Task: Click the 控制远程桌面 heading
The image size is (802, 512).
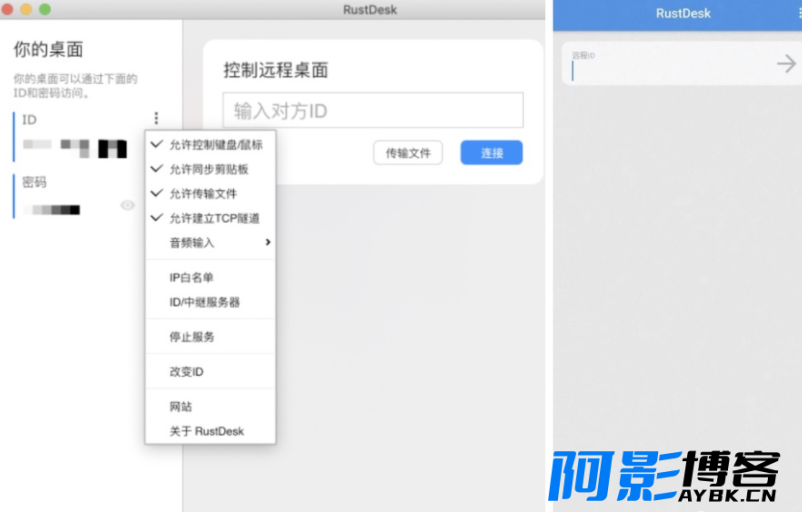Action: pos(276,70)
